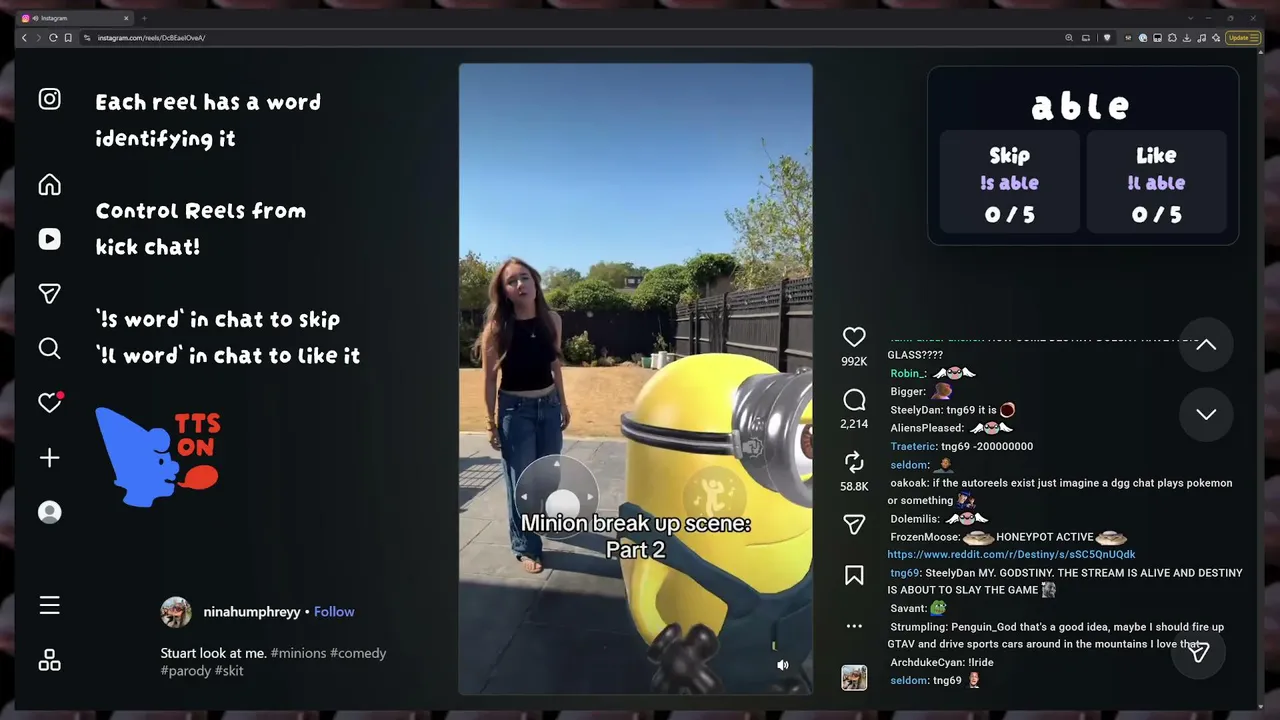Open the reddit.com Destiny link in chat
Screen dimensions: 1280x720
[x=1011, y=554]
